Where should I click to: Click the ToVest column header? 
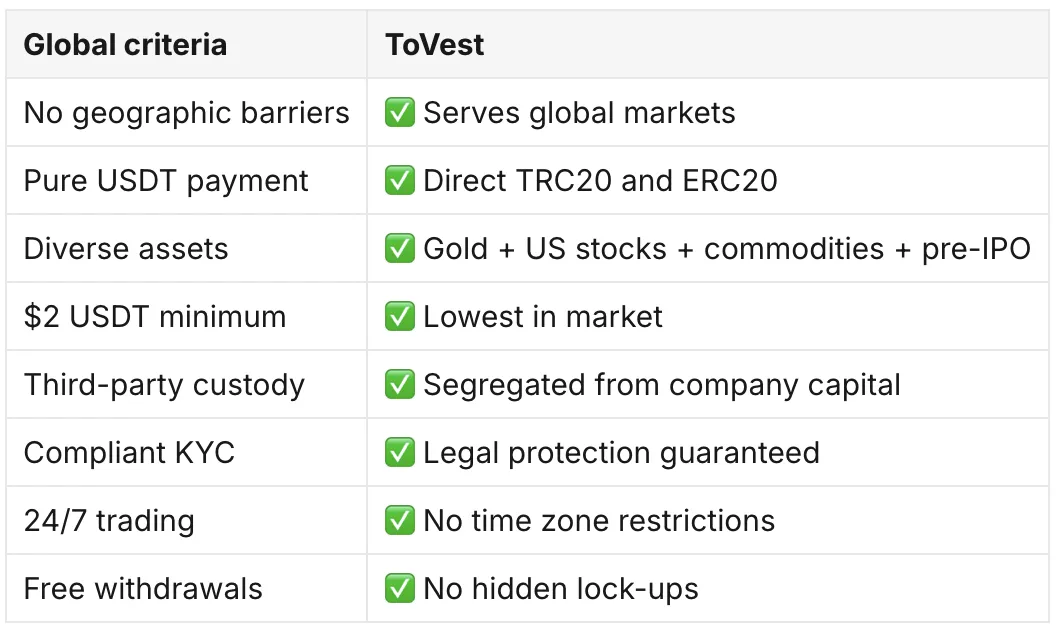click(435, 45)
